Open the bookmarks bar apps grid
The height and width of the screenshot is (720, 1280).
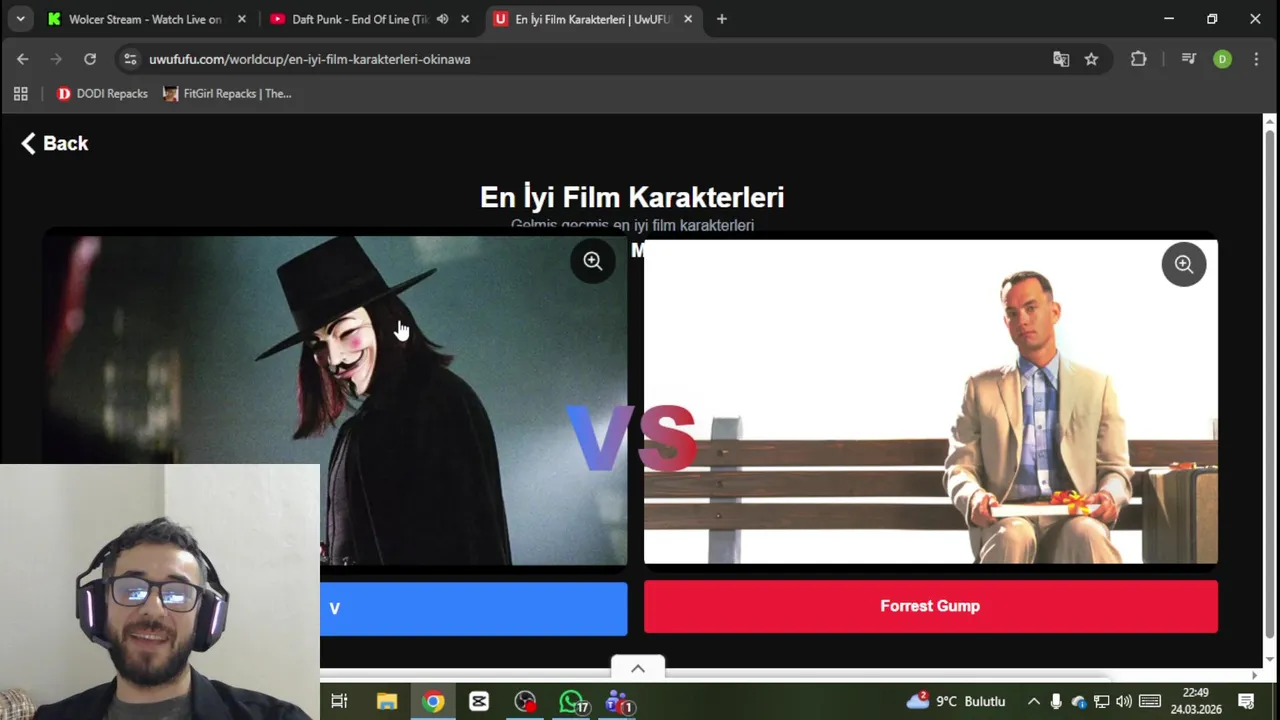click(20, 93)
